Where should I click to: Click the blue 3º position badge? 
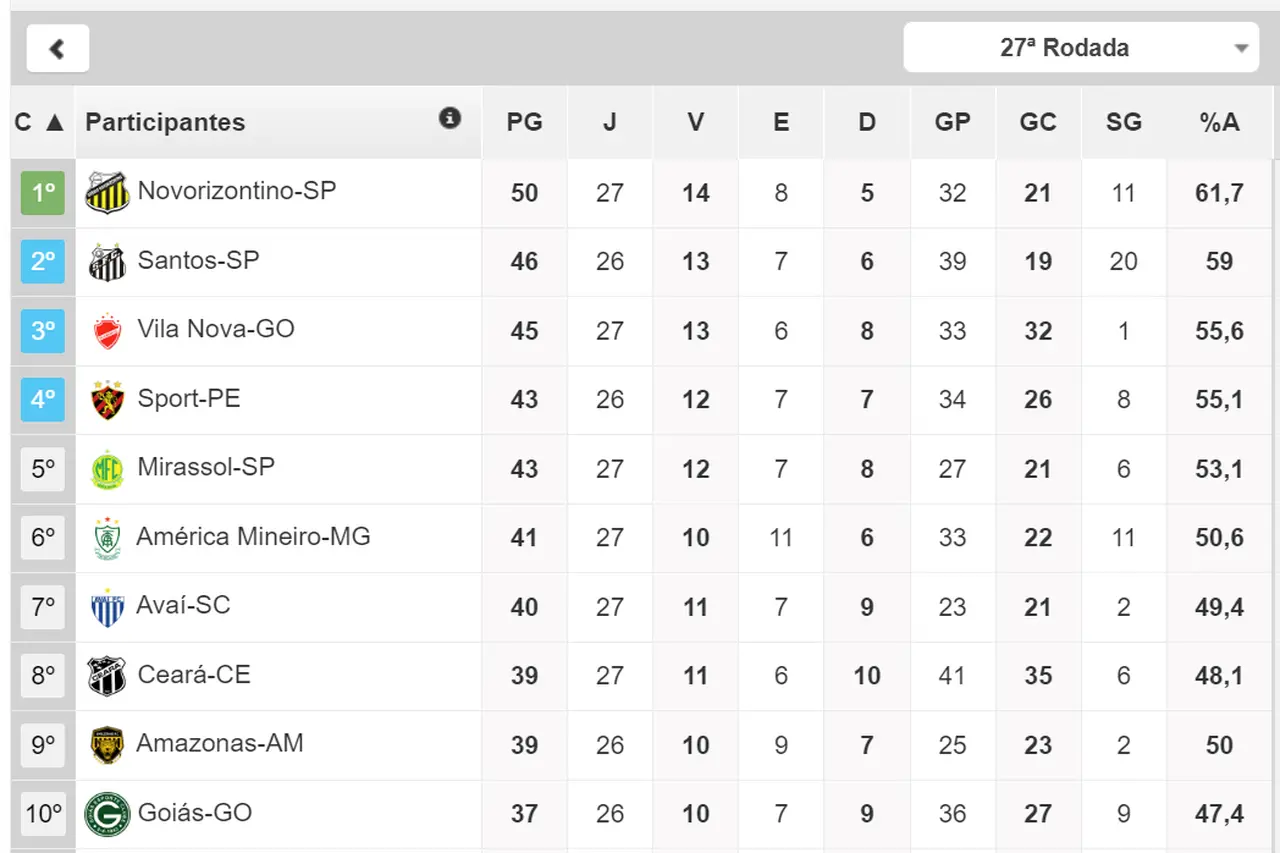pyautogui.click(x=43, y=331)
